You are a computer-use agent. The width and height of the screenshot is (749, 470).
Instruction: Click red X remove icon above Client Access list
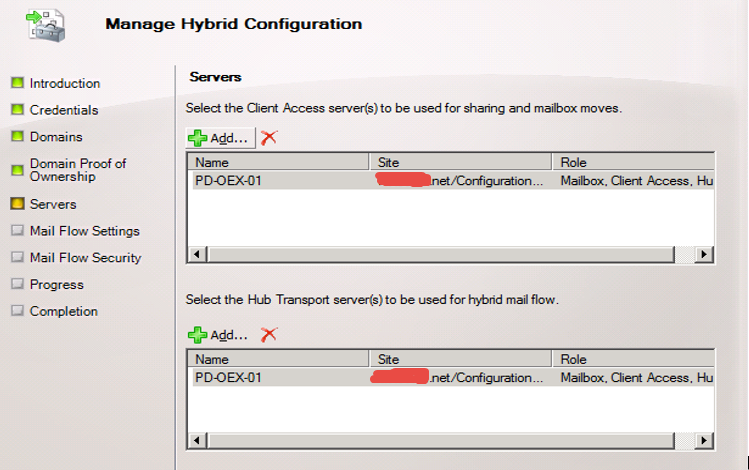[268, 138]
